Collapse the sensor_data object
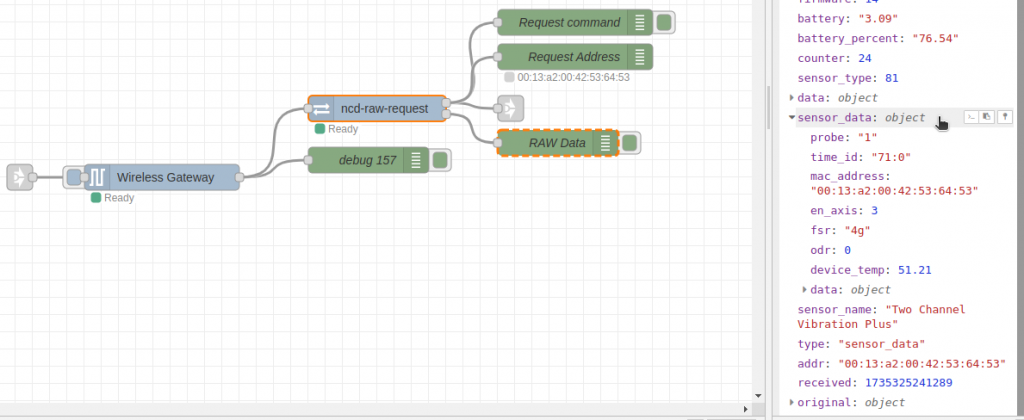Screen dimensions: 1024x420 coord(792,118)
